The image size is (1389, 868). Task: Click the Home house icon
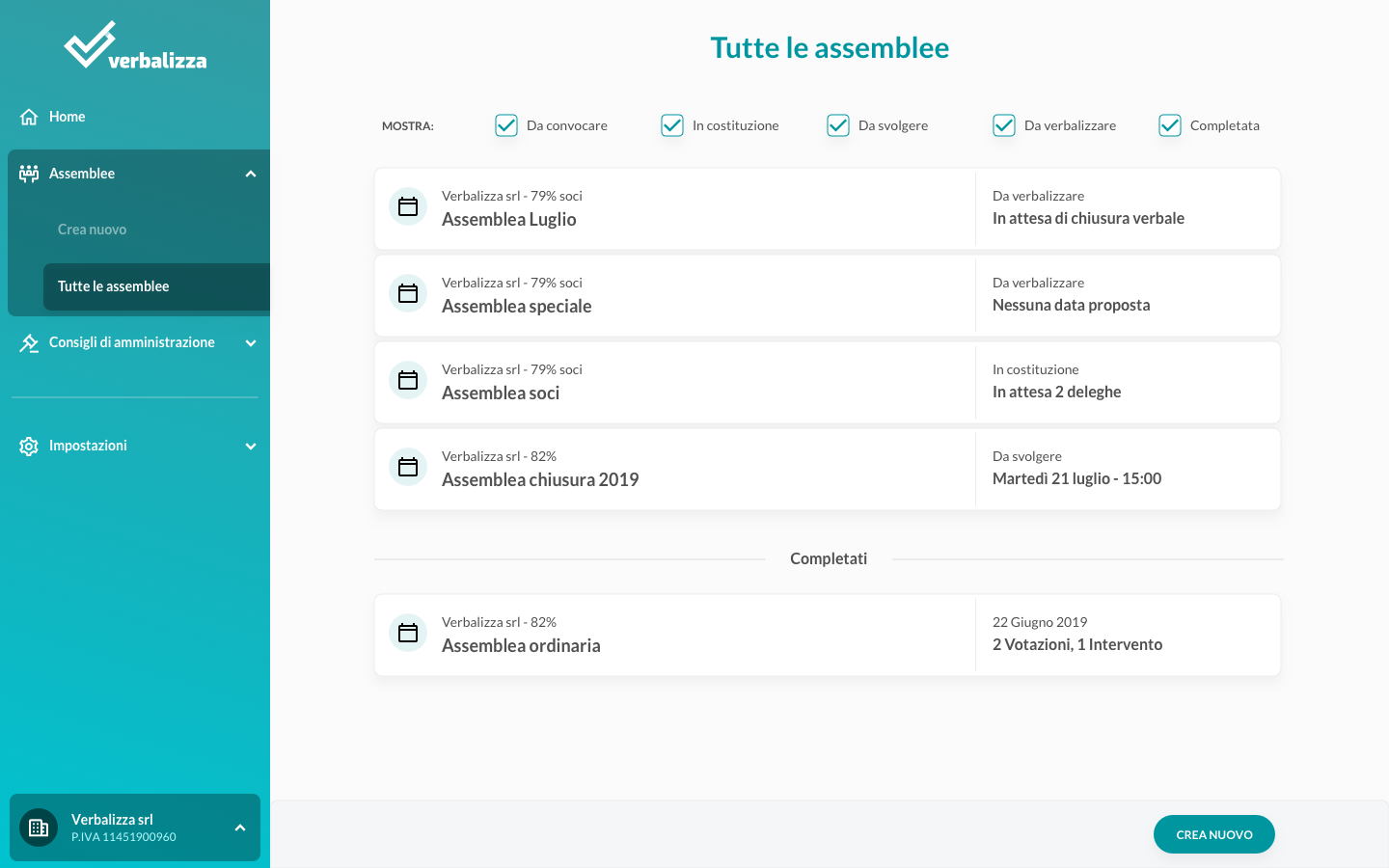click(29, 117)
